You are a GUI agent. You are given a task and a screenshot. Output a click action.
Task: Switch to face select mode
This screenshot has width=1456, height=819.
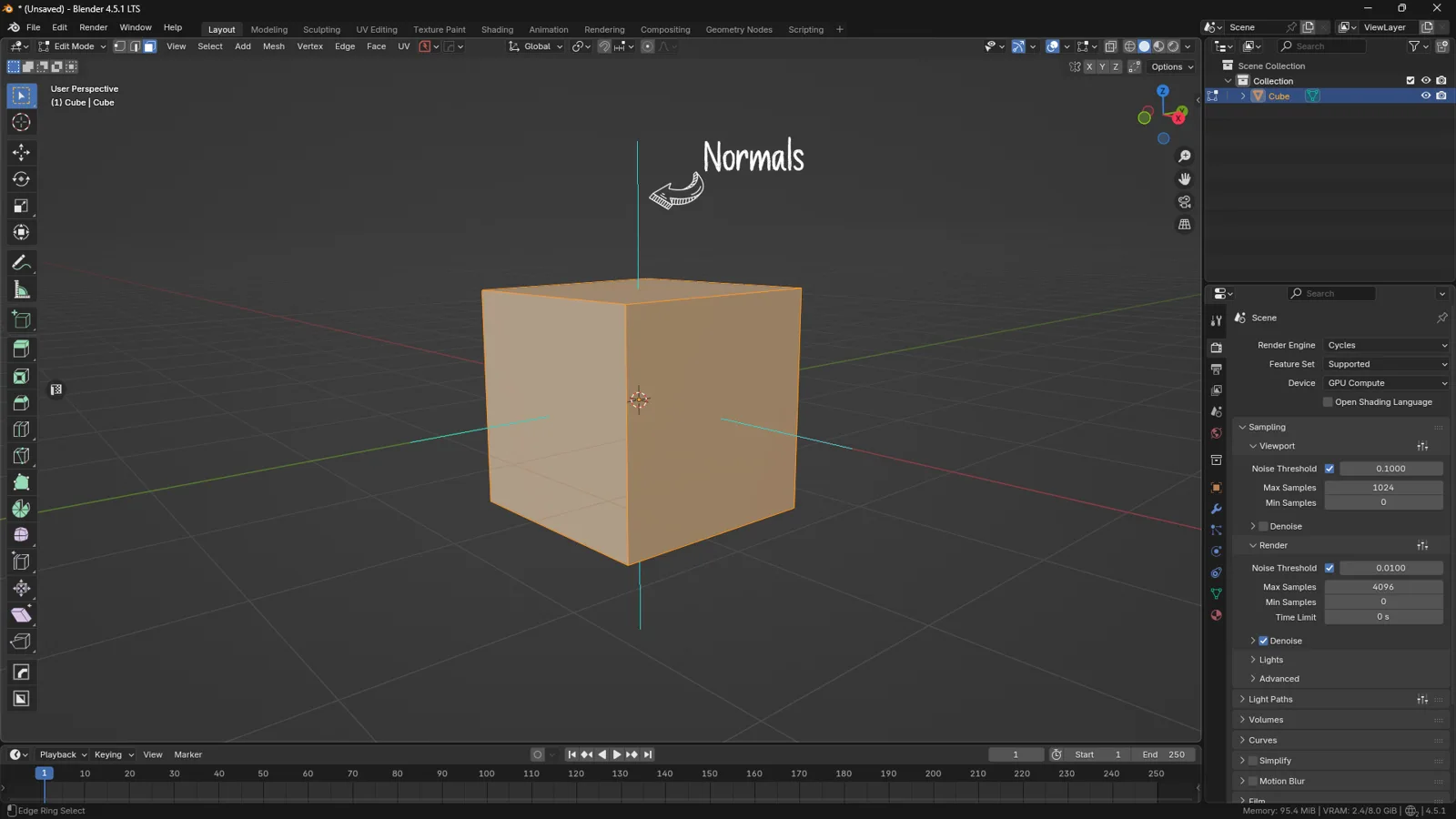click(150, 46)
